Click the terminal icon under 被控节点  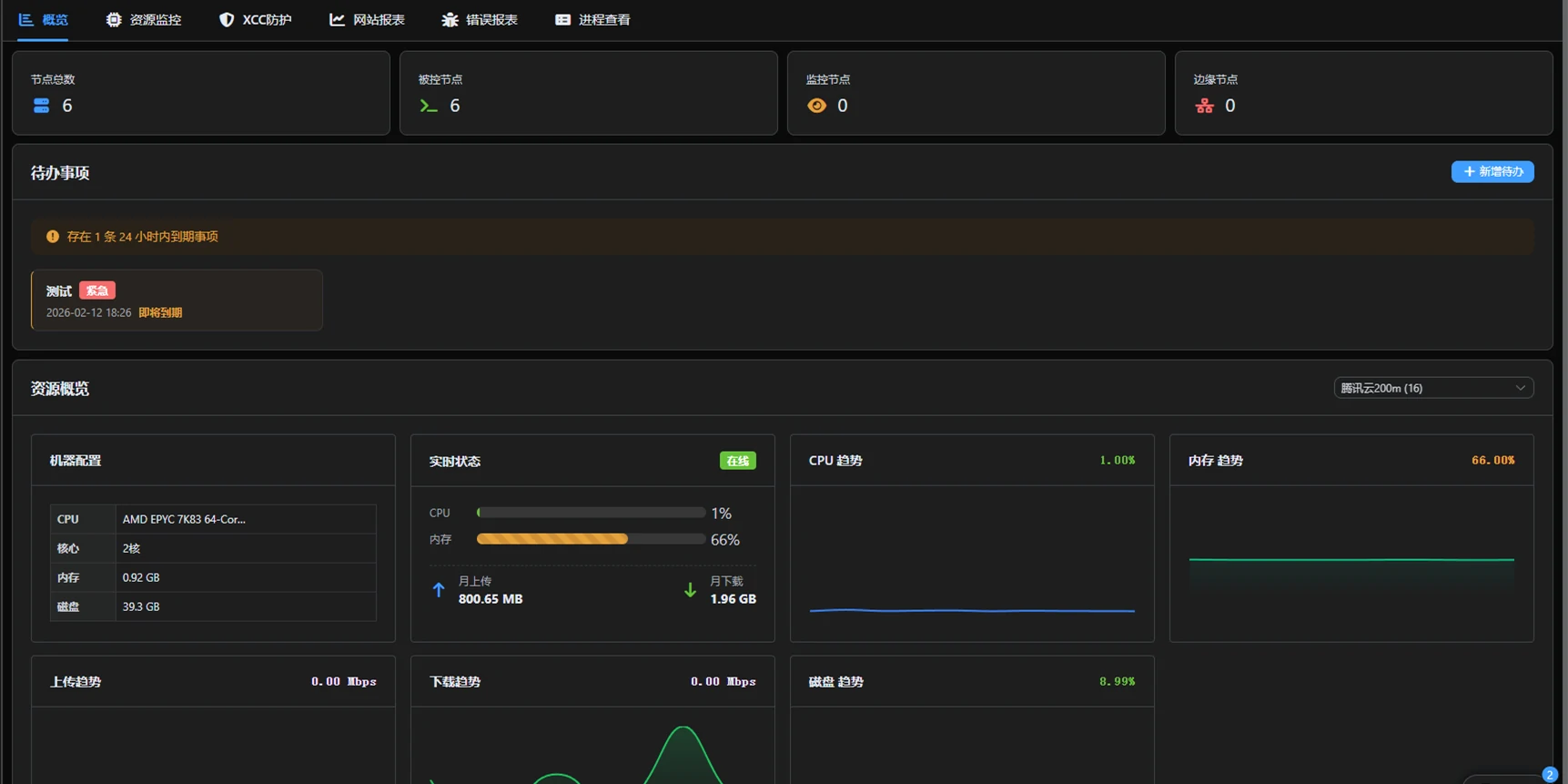(x=429, y=106)
